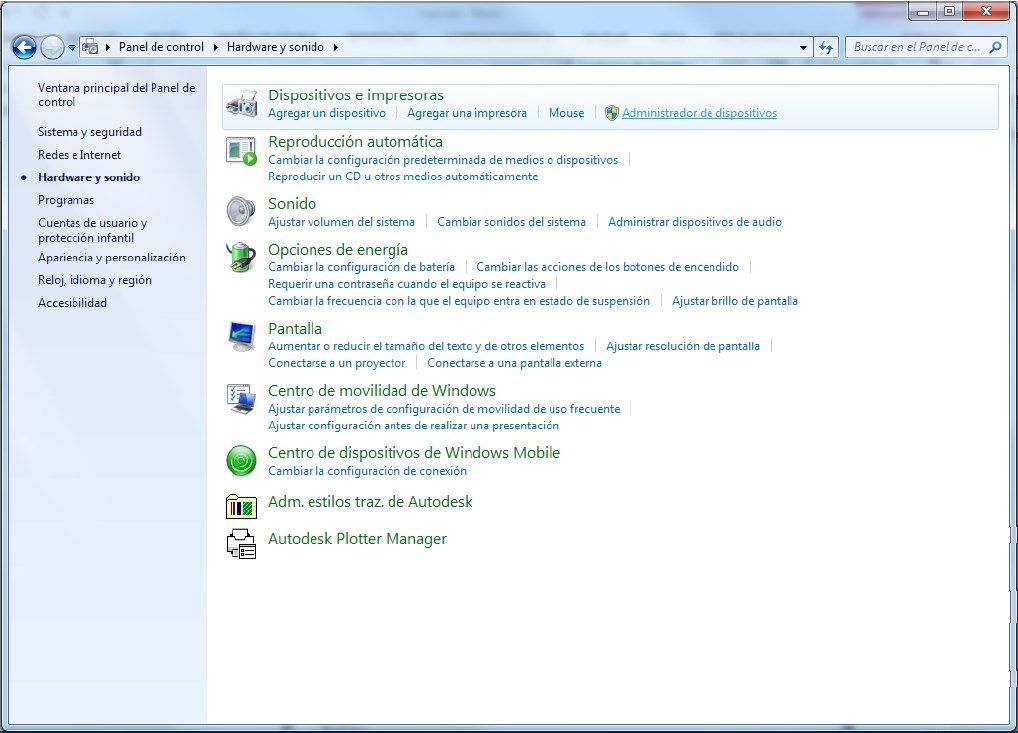1018x733 pixels.
Task: Click the refresh icon beside address bar
Action: [826, 47]
